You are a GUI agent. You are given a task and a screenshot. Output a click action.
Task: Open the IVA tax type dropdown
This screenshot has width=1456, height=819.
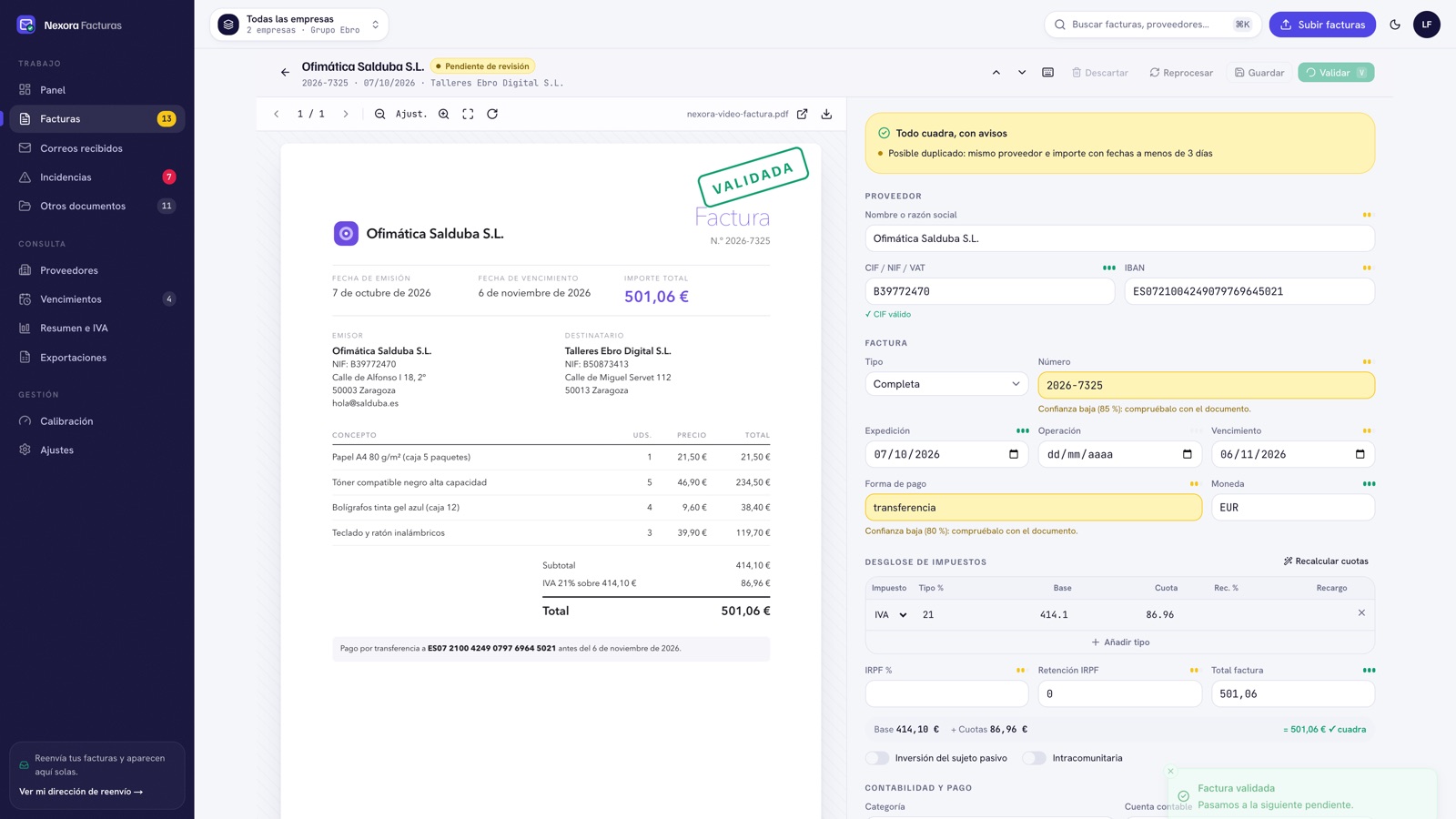891,615
